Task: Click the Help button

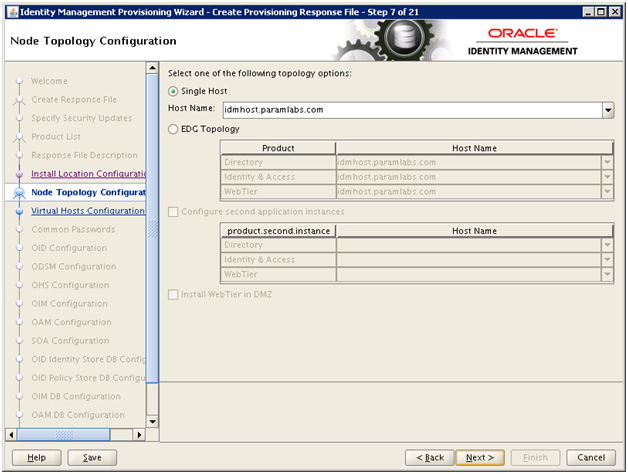Action: [x=37, y=458]
